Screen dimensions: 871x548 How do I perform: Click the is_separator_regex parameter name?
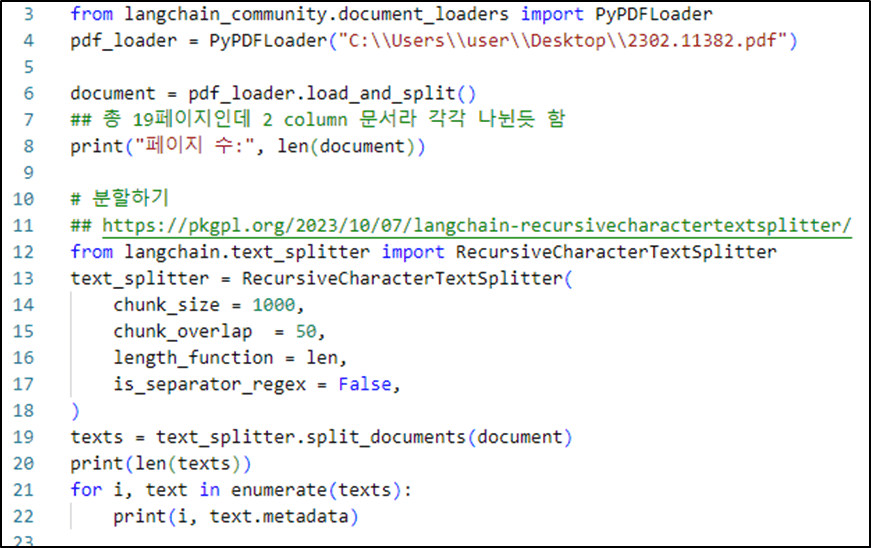(209, 384)
